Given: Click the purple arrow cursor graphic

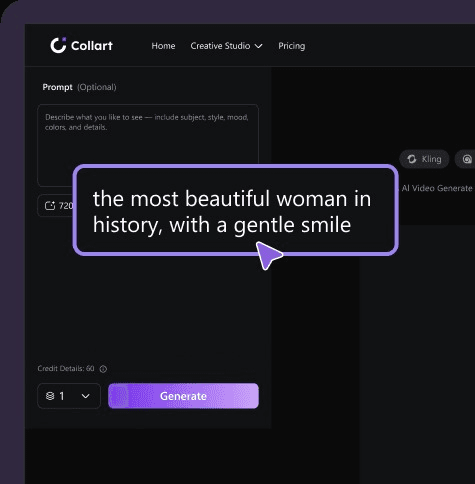Looking at the screenshot, I should pos(269,256).
